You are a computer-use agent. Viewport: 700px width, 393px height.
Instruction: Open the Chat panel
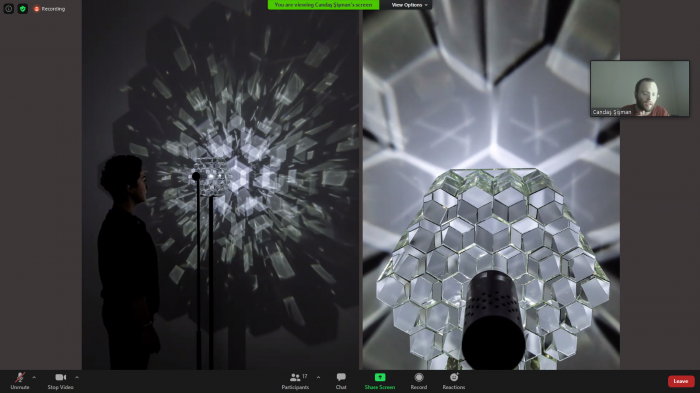(341, 381)
